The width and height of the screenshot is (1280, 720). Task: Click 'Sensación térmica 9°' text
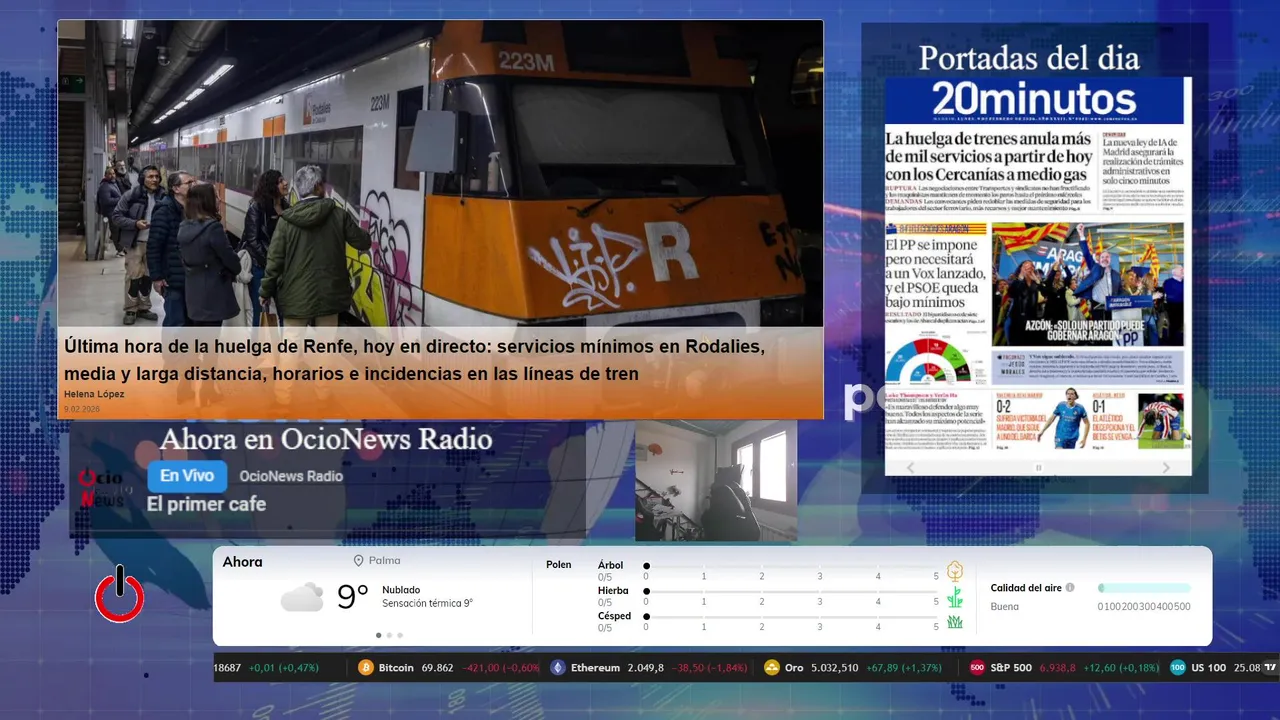(x=427, y=604)
